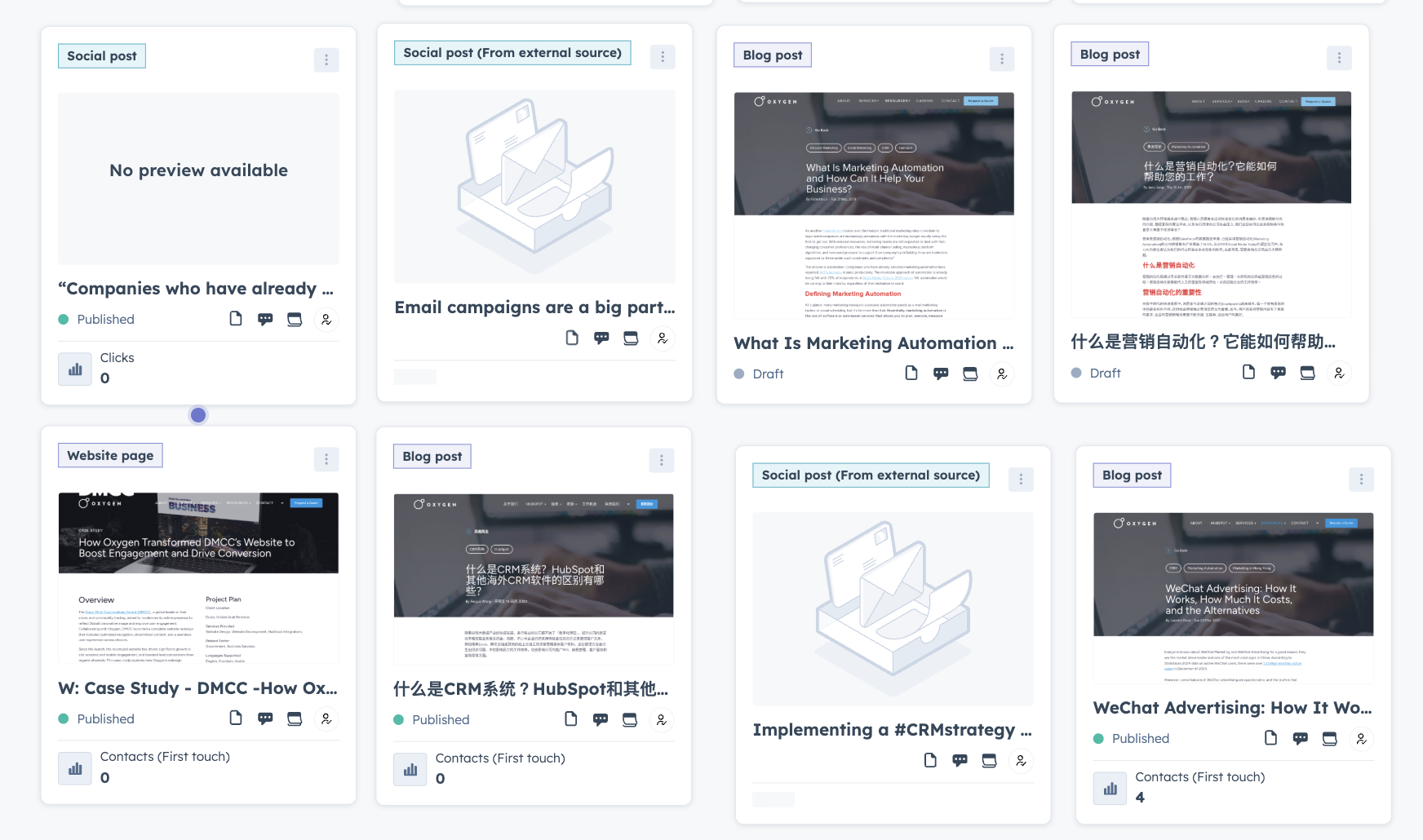
Task: Open options menu on WeChat Advertising card
Action: click(1361, 480)
